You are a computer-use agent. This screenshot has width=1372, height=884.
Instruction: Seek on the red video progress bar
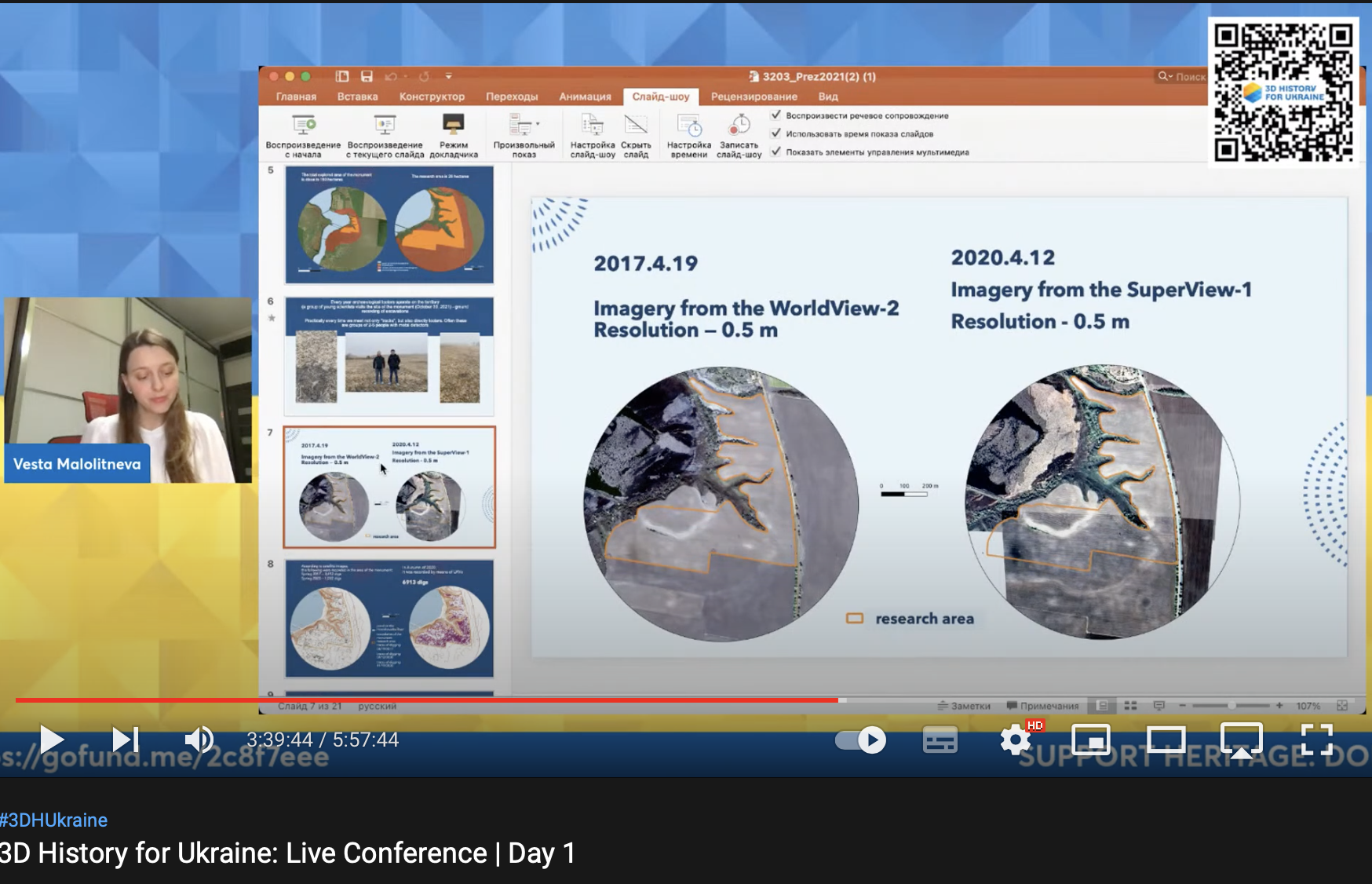click(427, 700)
